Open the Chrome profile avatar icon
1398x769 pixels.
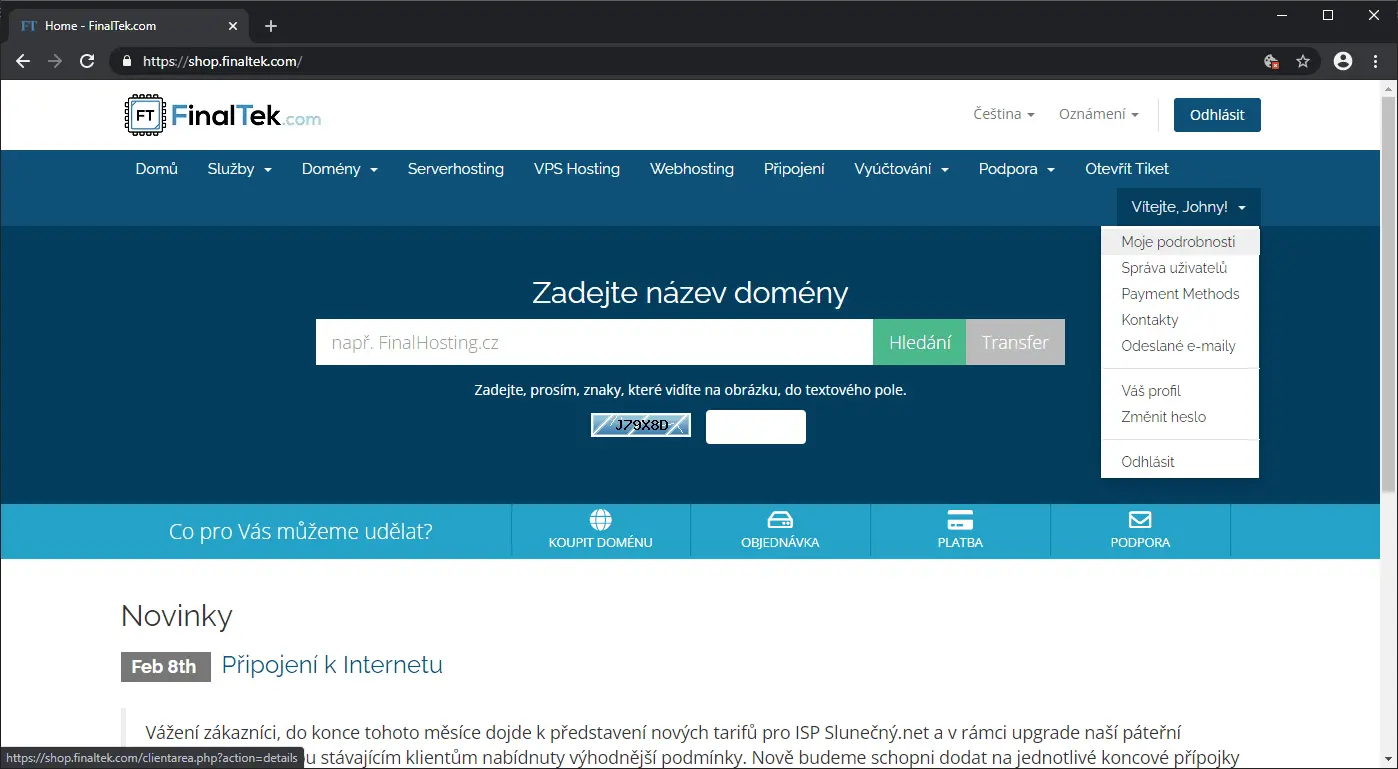[x=1343, y=61]
